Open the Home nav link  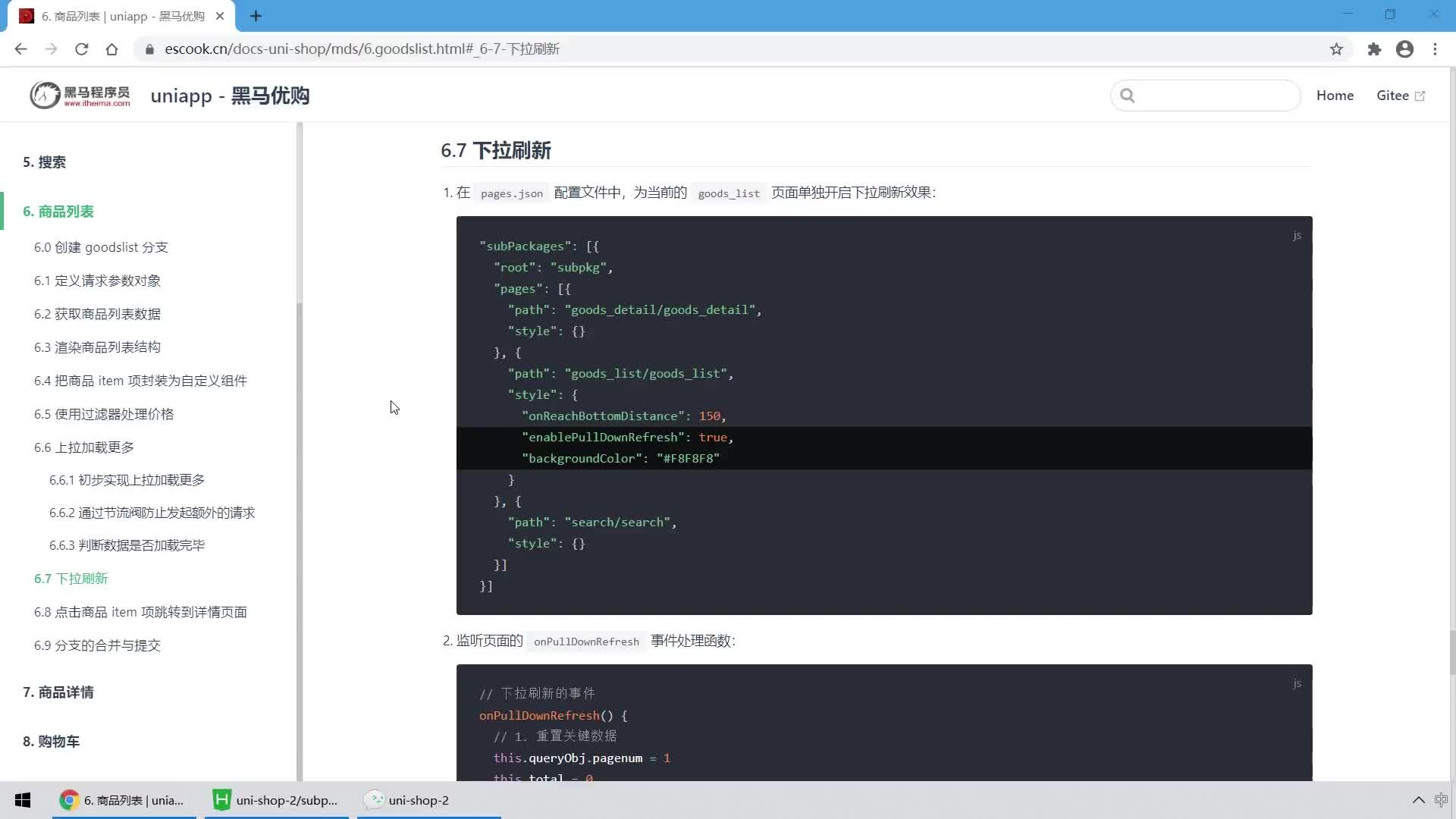tap(1335, 96)
